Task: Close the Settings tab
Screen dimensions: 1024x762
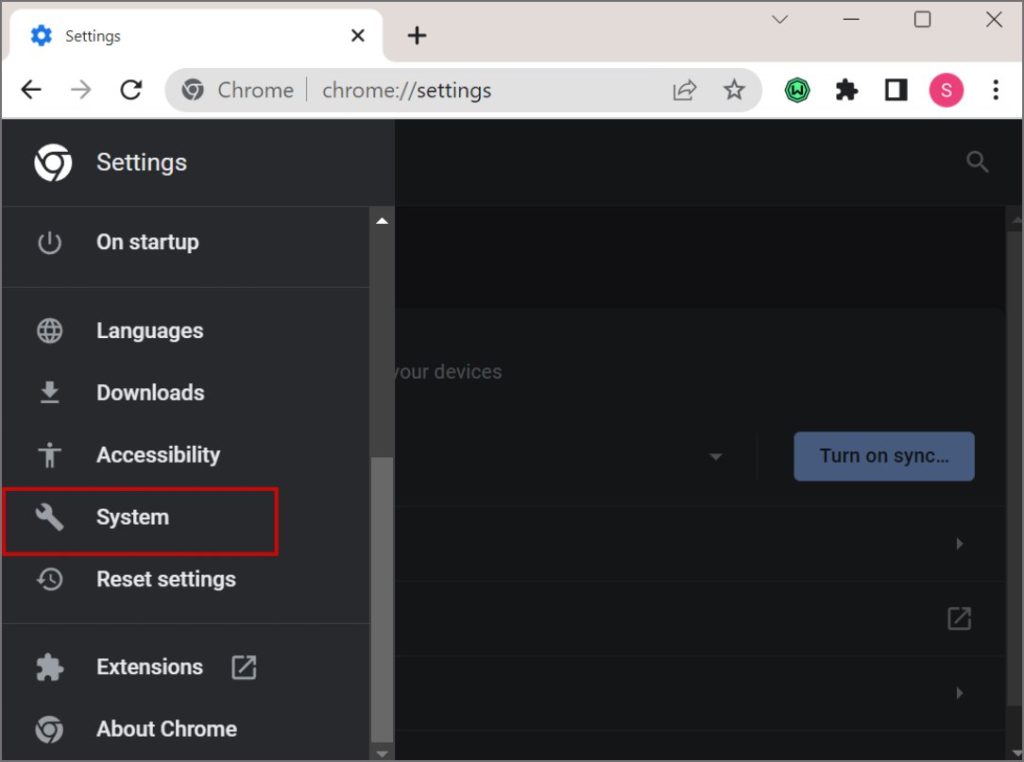Action: coord(358,35)
